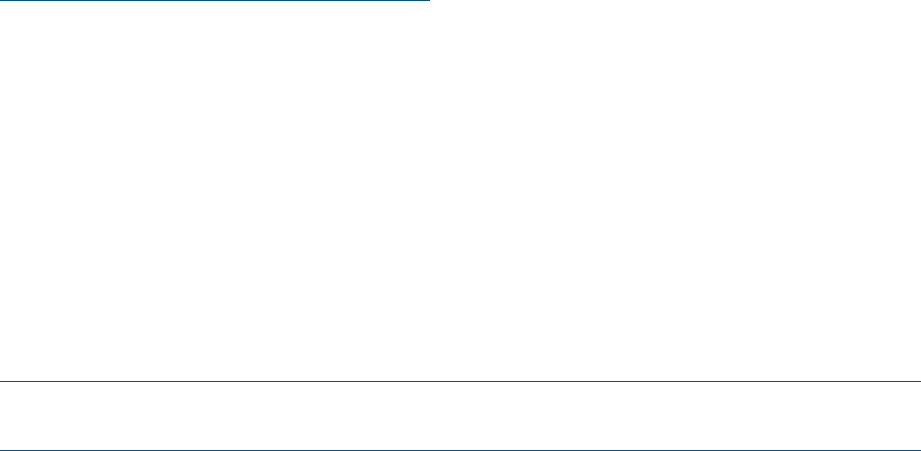Click the short blue line at top
Viewport: 921px width, 451px height.
215,1
